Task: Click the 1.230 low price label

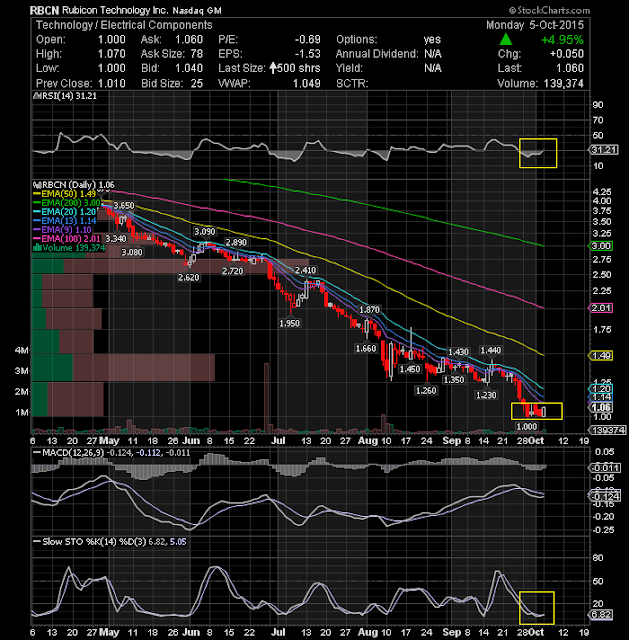Action: 486,395
